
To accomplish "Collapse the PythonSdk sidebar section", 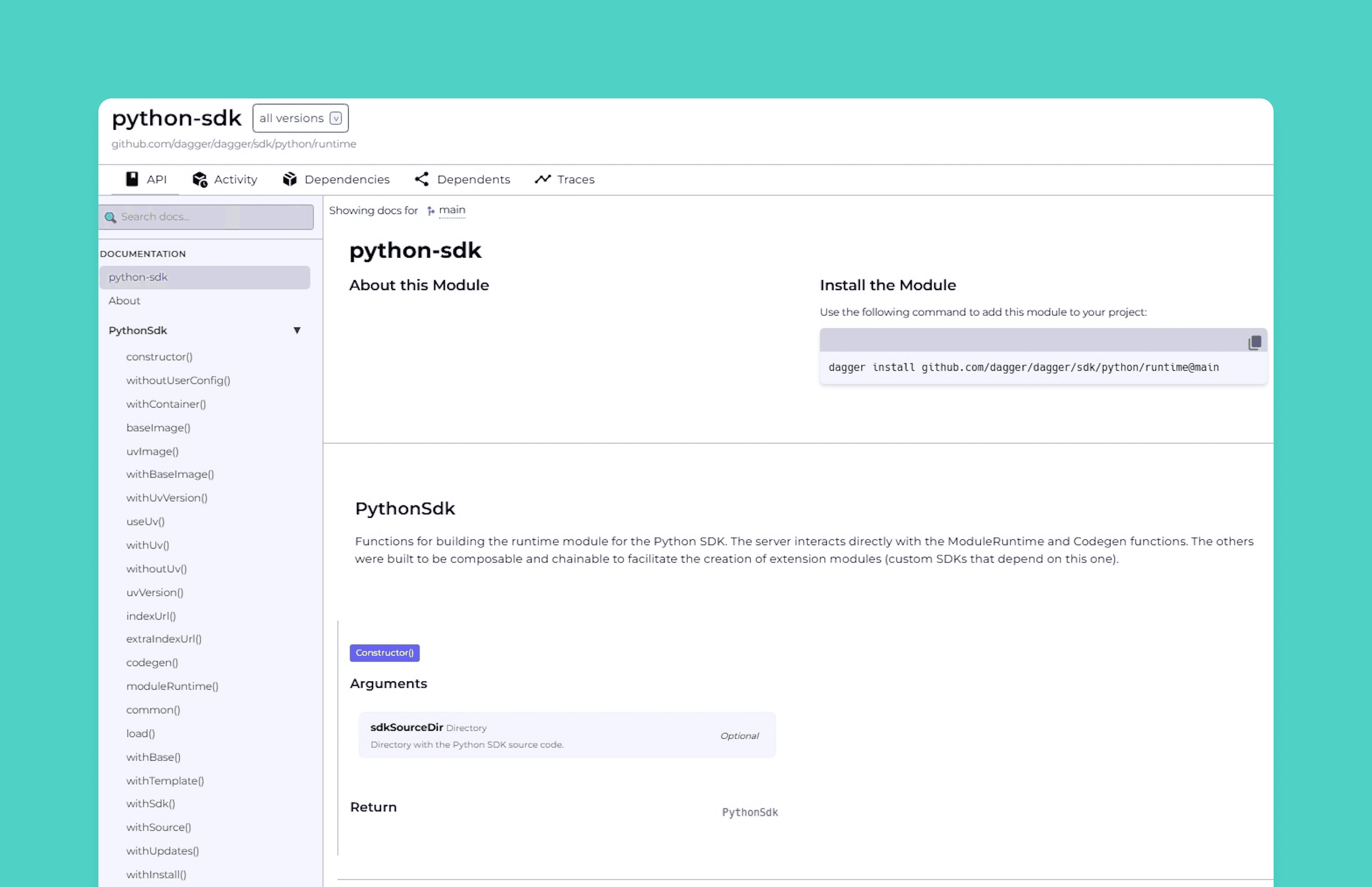I will click(297, 330).
